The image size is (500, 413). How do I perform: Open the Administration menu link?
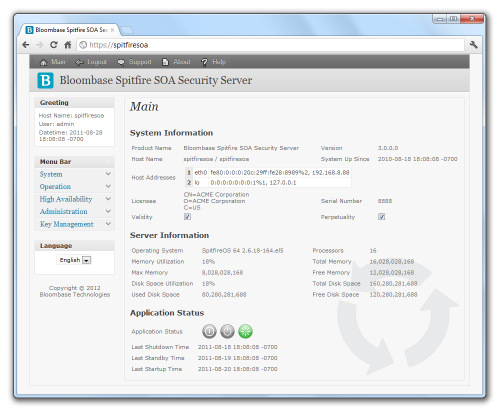[x=64, y=212]
